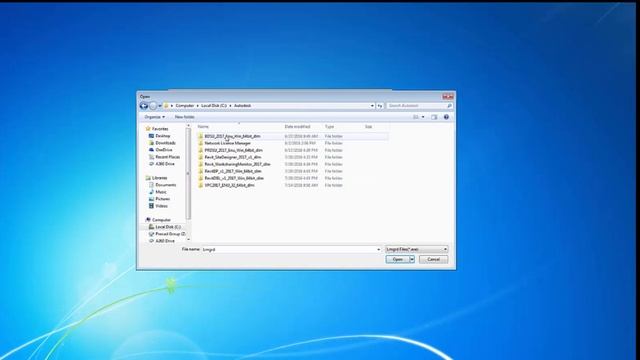Open the recent locations dropdown beside Forward

[160, 106]
